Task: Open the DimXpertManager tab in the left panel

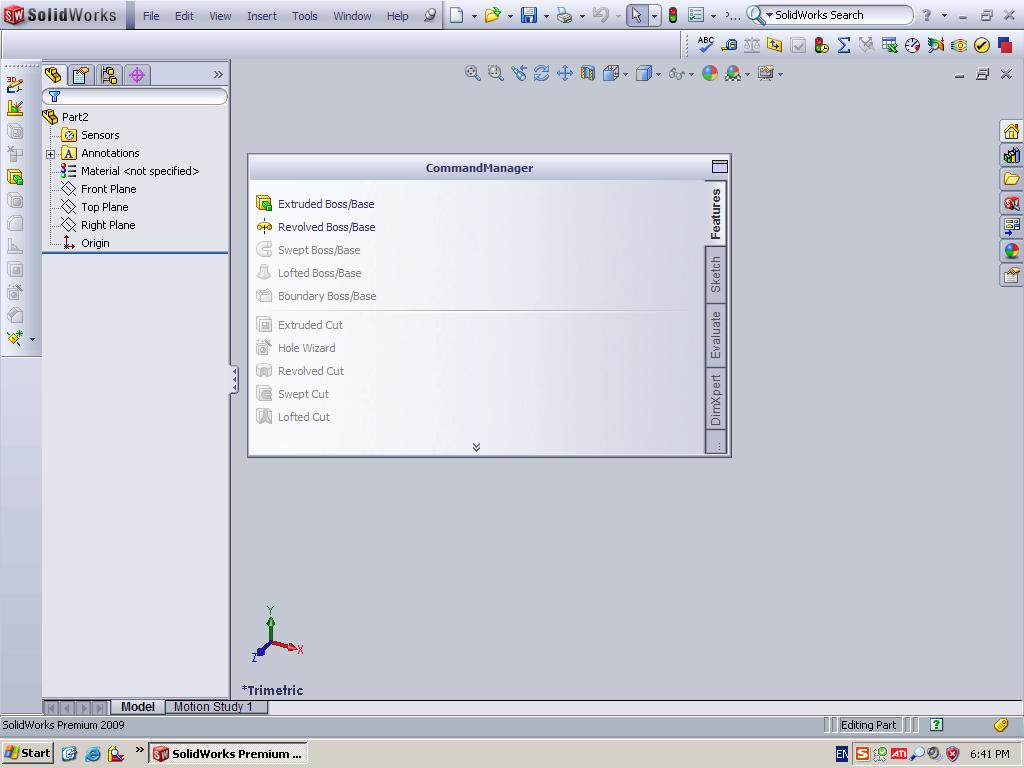Action: click(x=136, y=74)
